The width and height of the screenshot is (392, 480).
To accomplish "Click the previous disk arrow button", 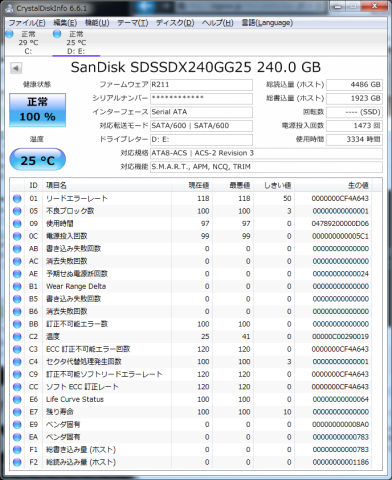I will [16, 68].
